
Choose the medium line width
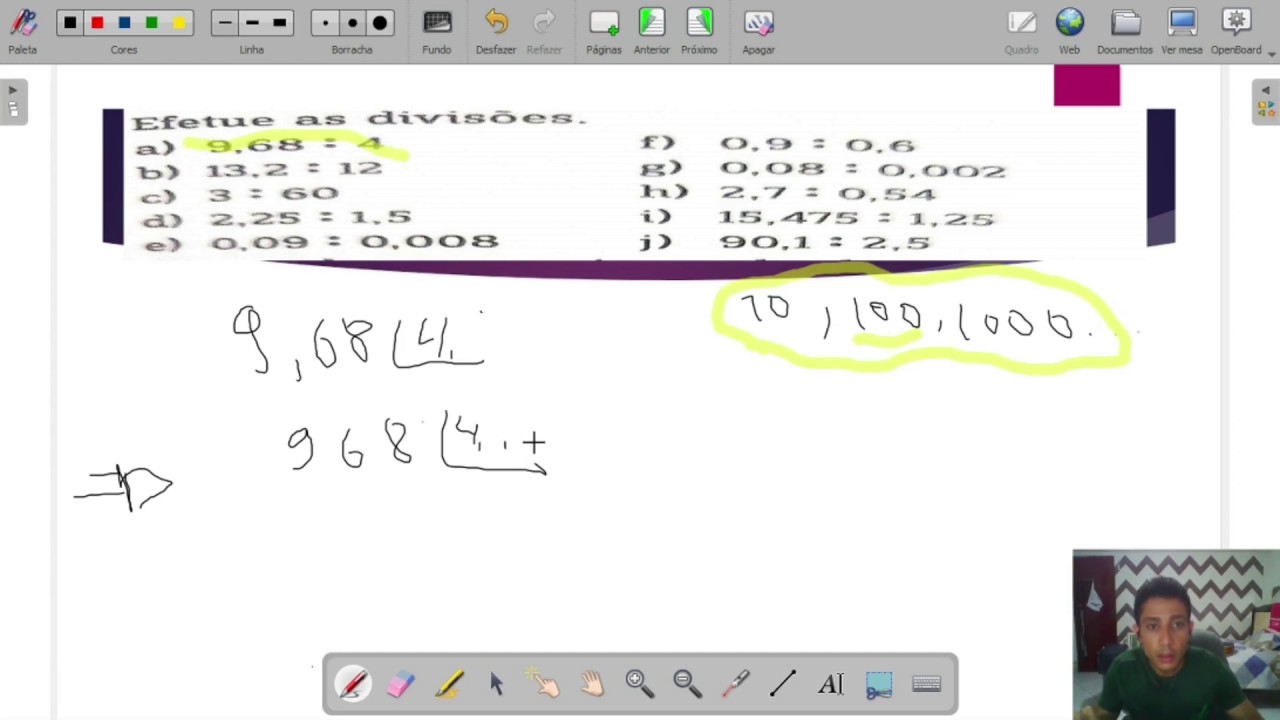click(252, 22)
